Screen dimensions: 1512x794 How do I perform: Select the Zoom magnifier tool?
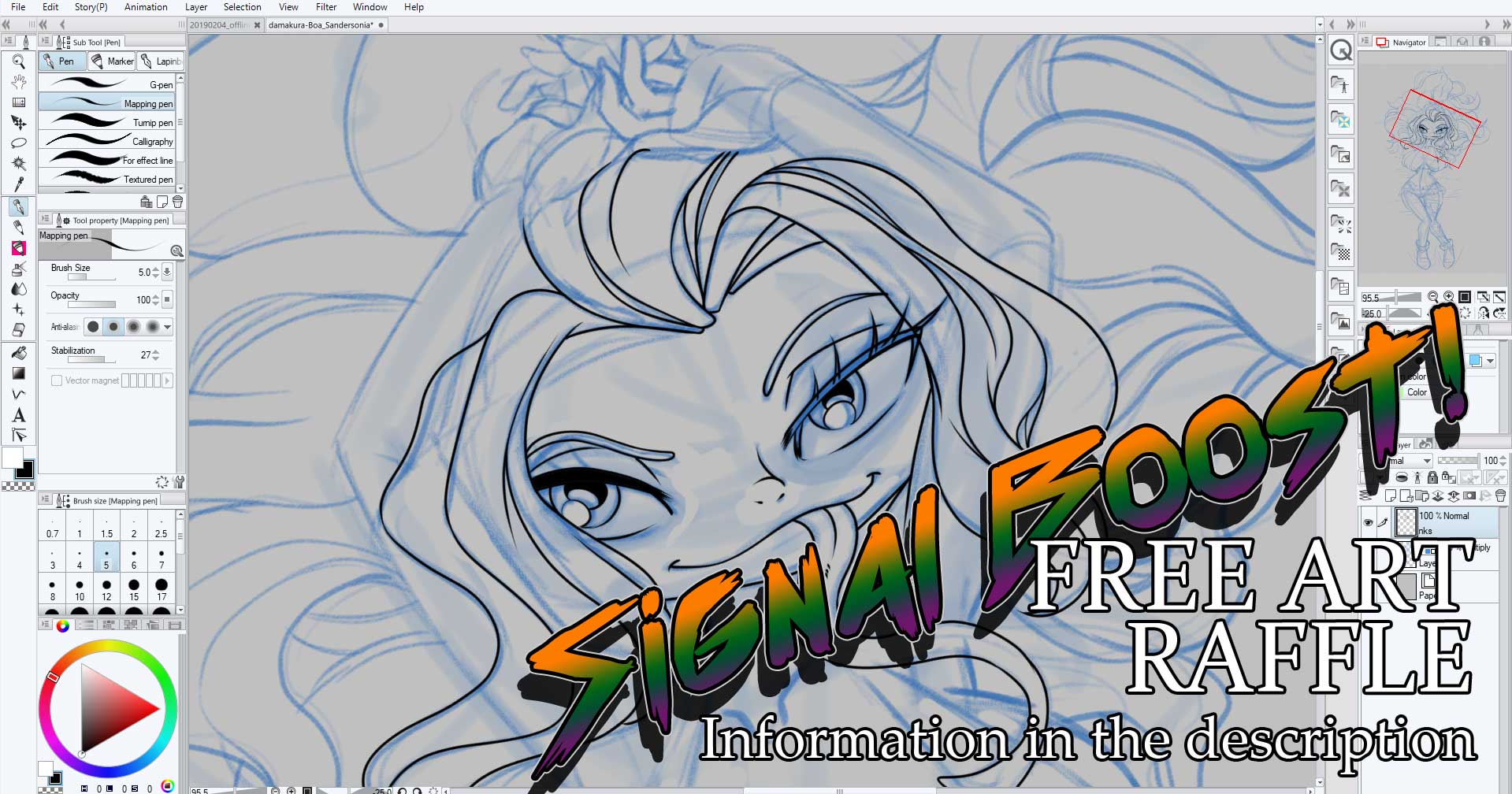(x=19, y=61)
